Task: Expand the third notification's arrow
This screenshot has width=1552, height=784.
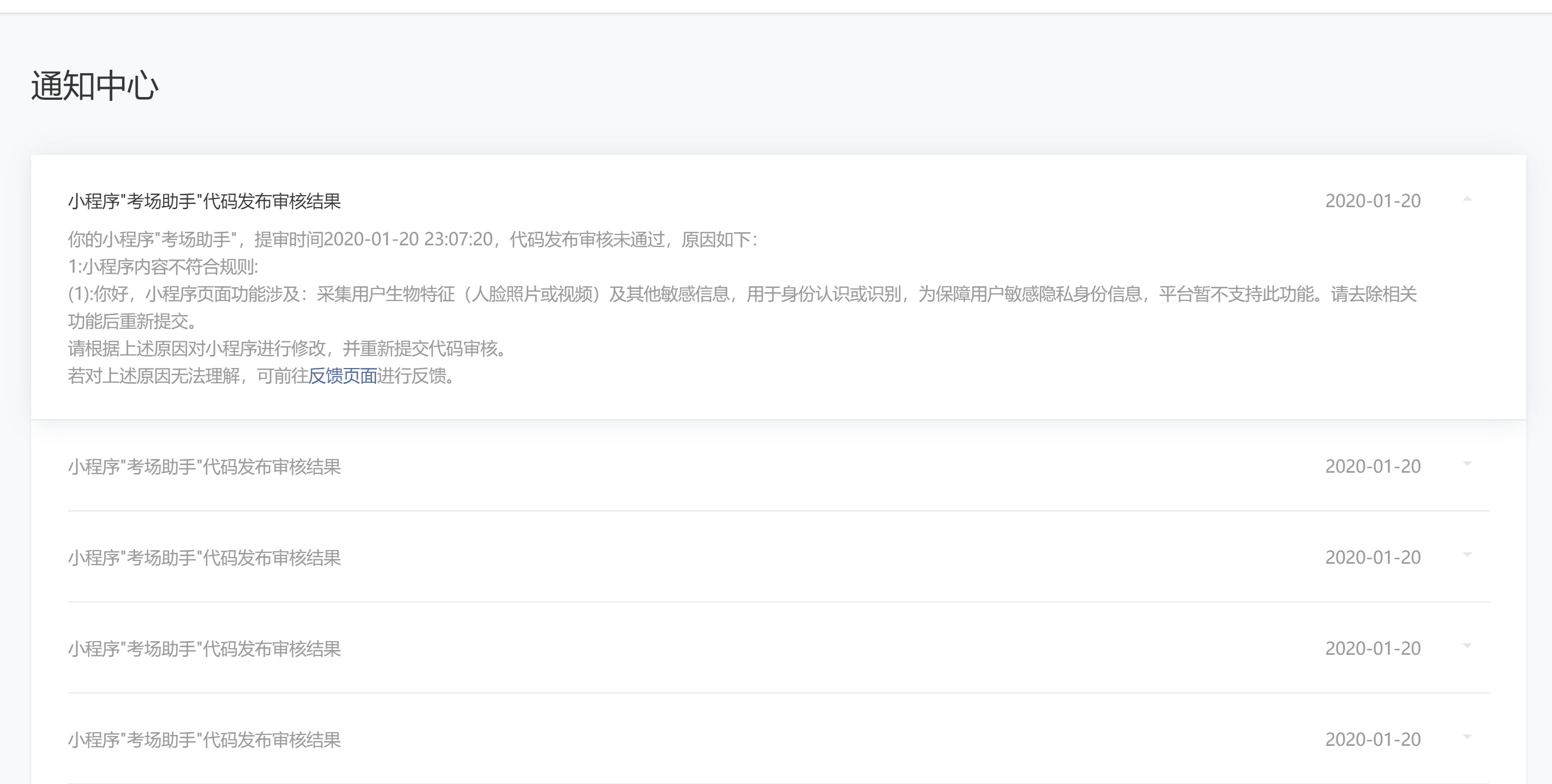Action: [x=1467, y=554]
